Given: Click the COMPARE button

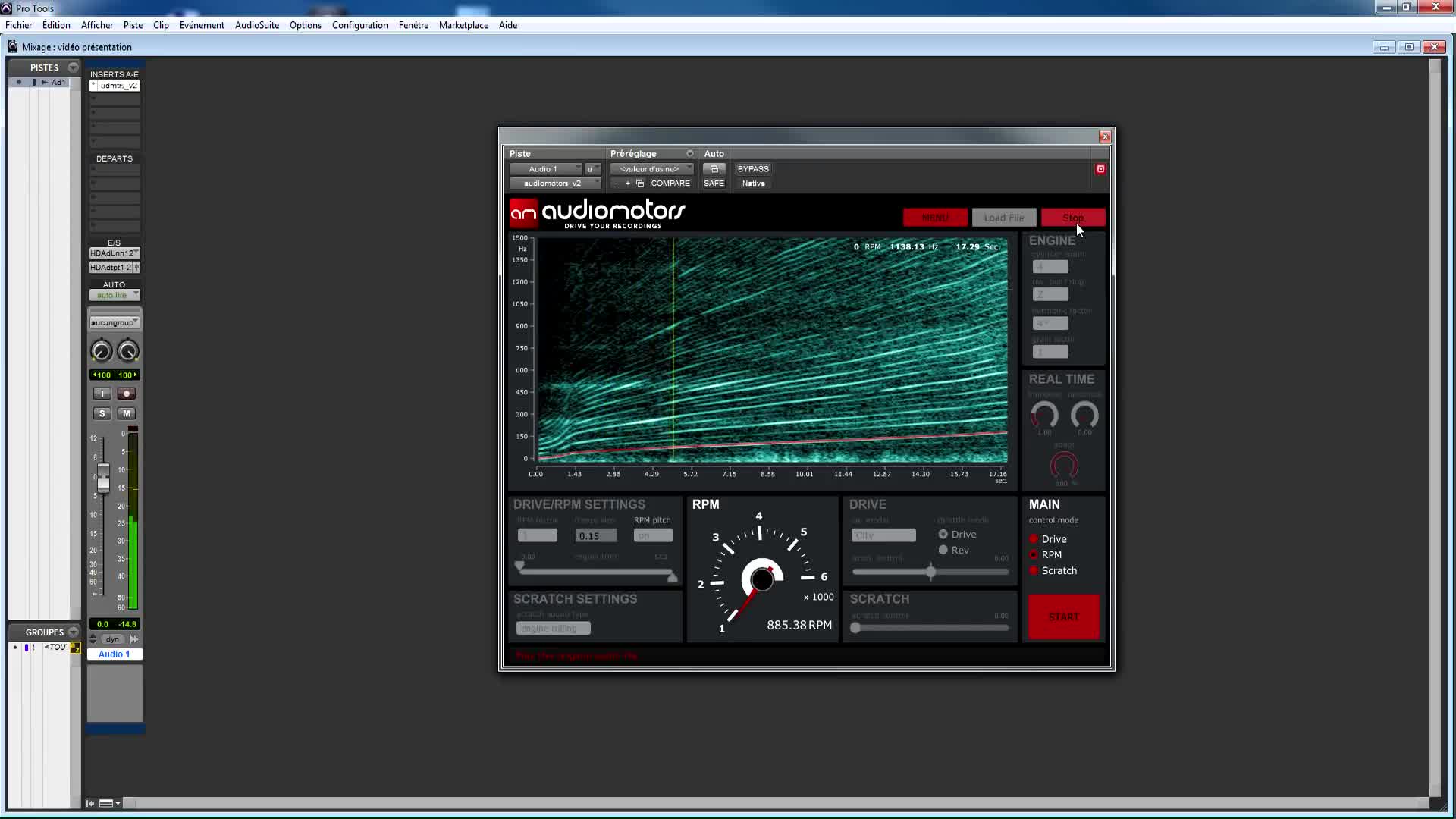Looking at the screenshot, I should (x=670, y=184).
